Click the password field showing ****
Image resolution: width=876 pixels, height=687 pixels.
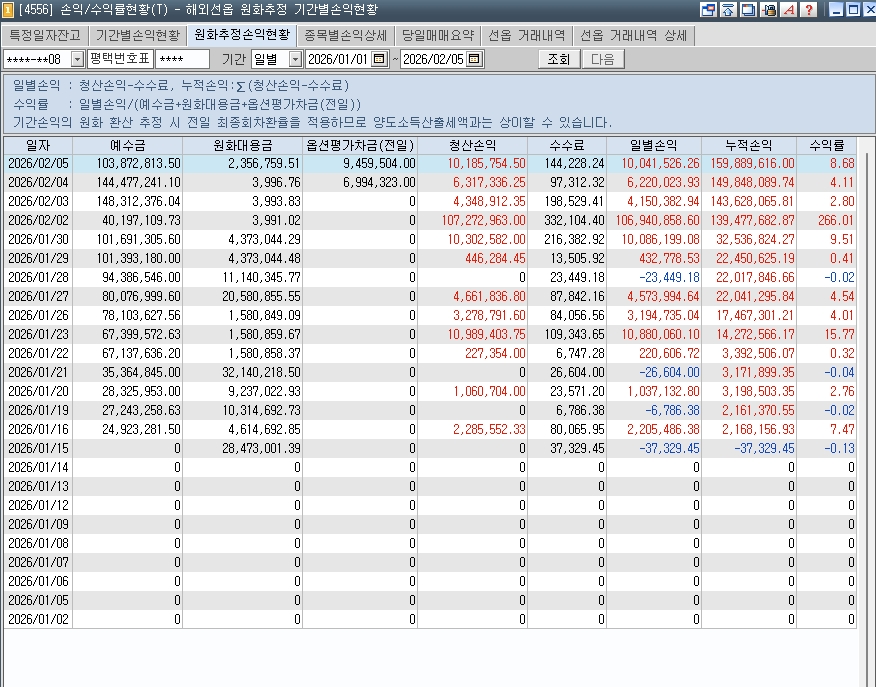point(182,59)
